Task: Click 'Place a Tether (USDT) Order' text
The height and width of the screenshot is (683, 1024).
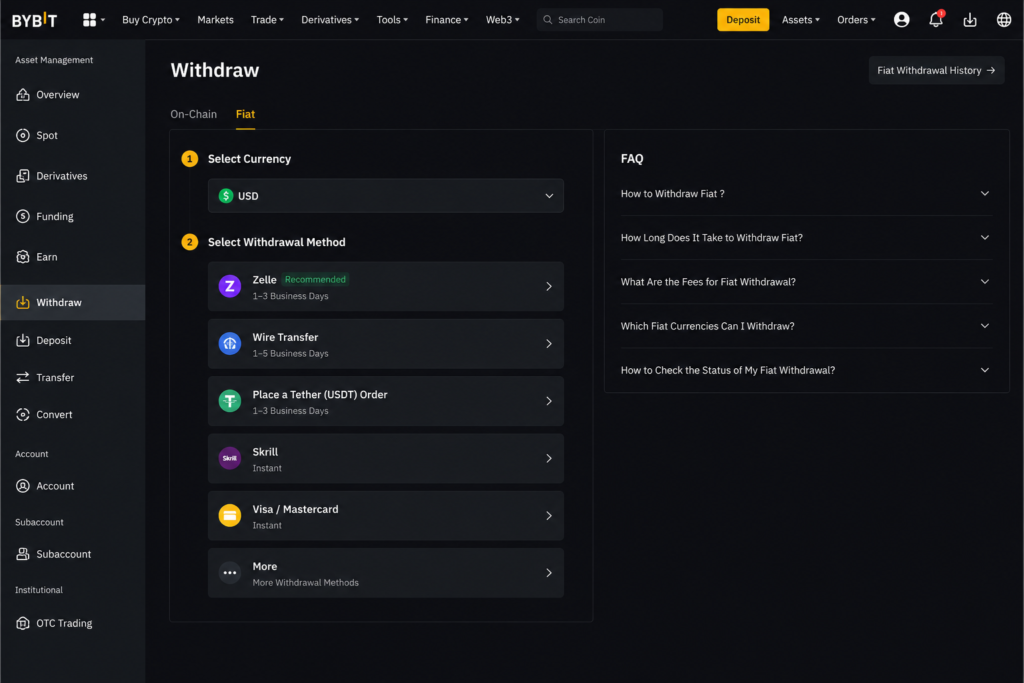Action: coord(320,394)
